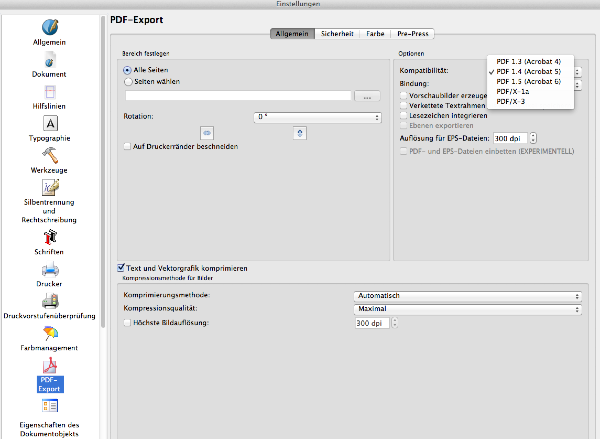Click the page range browse button
The width and height of the screenshot is (600, 439).
click(367, 97)
